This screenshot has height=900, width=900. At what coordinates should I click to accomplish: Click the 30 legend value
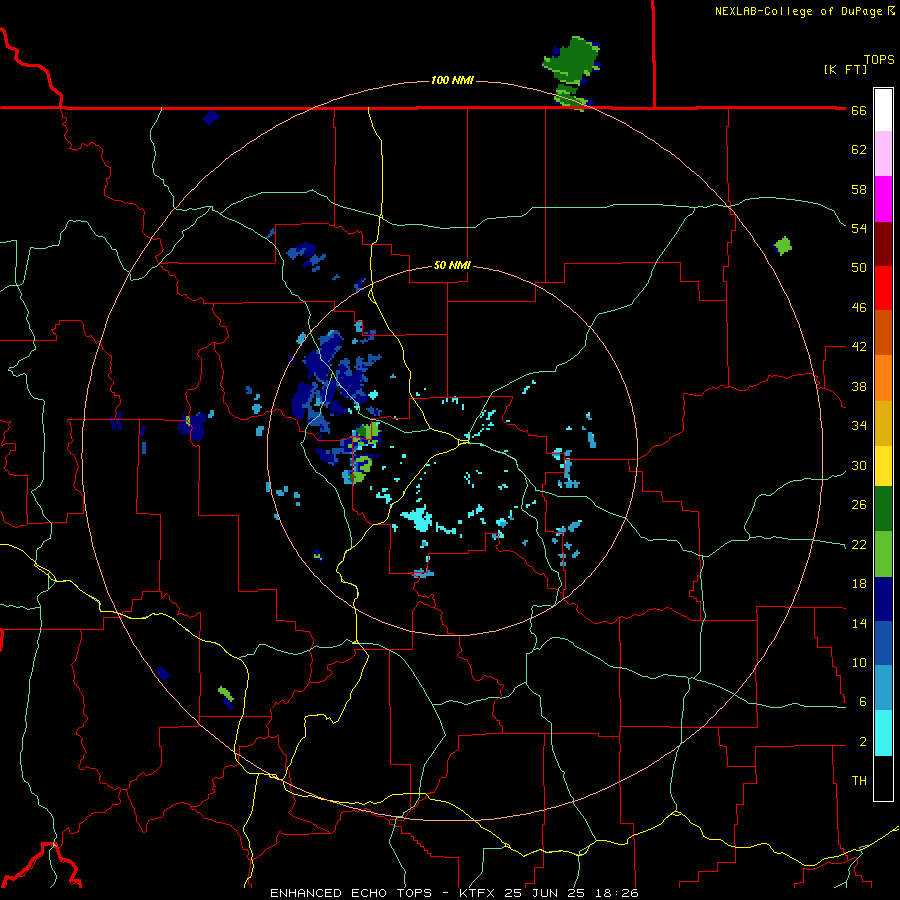coord(859,465)
